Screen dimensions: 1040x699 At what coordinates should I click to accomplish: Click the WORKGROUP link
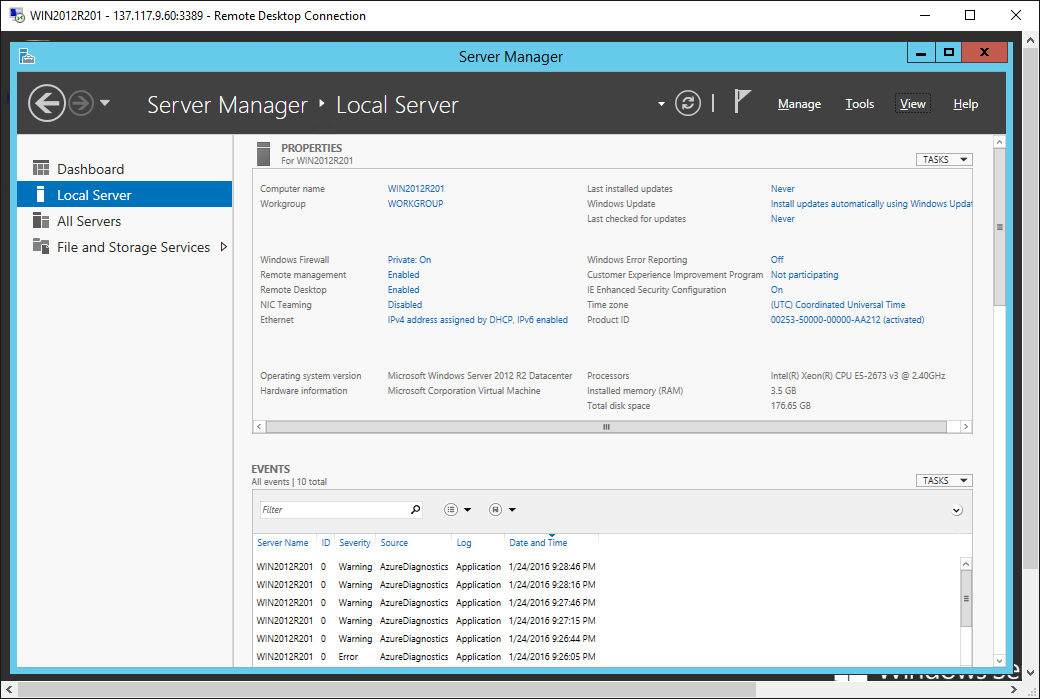click(x=415, y=204)
